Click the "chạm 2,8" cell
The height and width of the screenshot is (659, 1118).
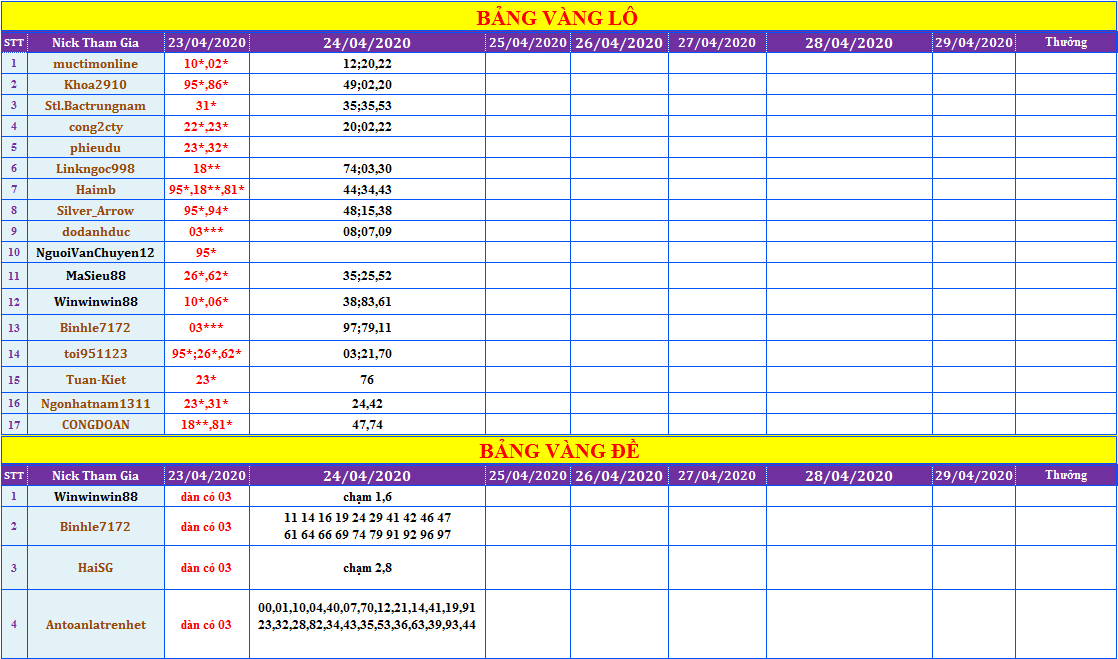(367, 568)
